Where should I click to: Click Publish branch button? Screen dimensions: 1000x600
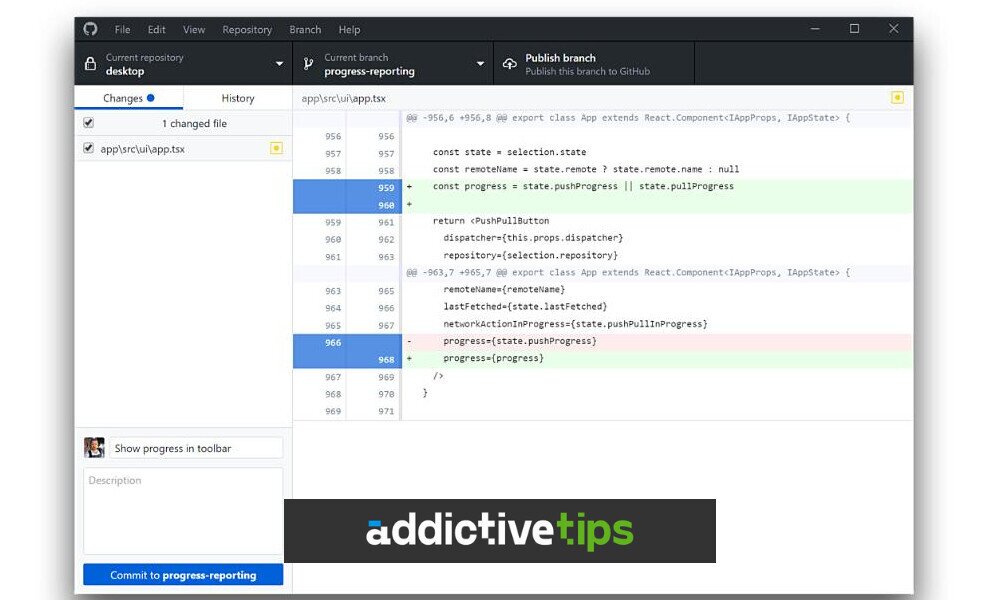[594, 64]
